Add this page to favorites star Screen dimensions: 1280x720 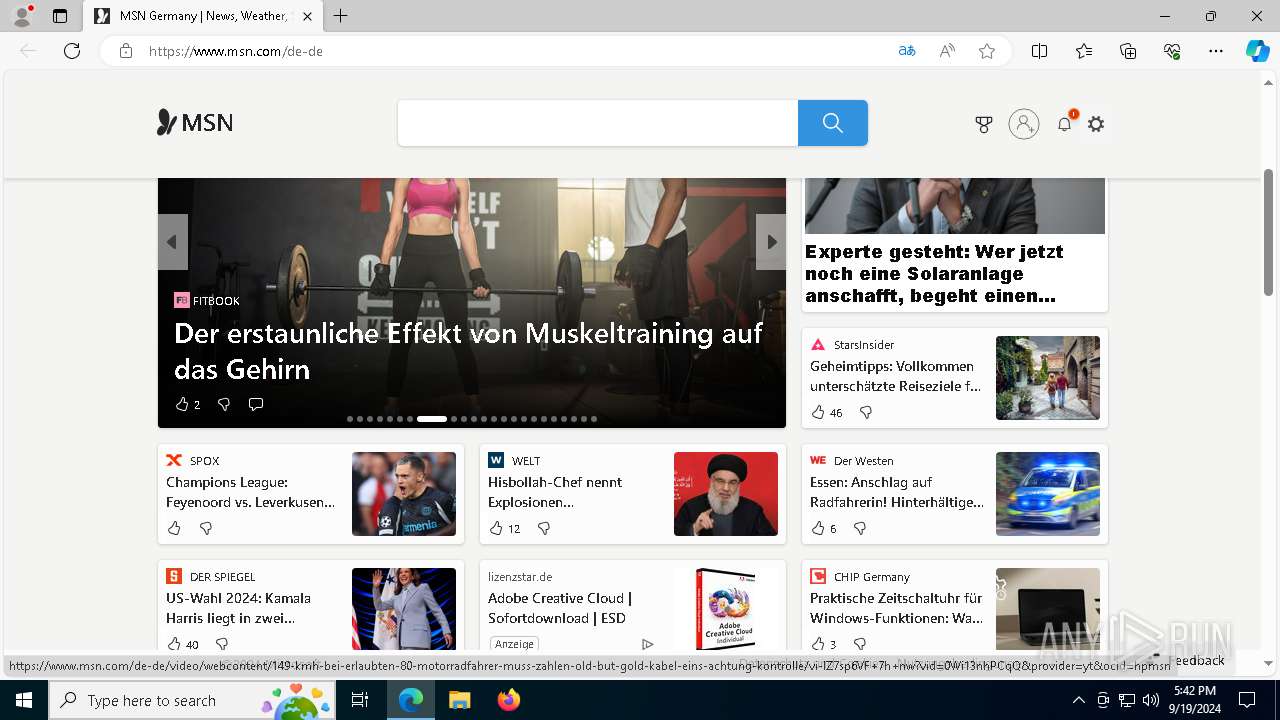coord(987,51)
